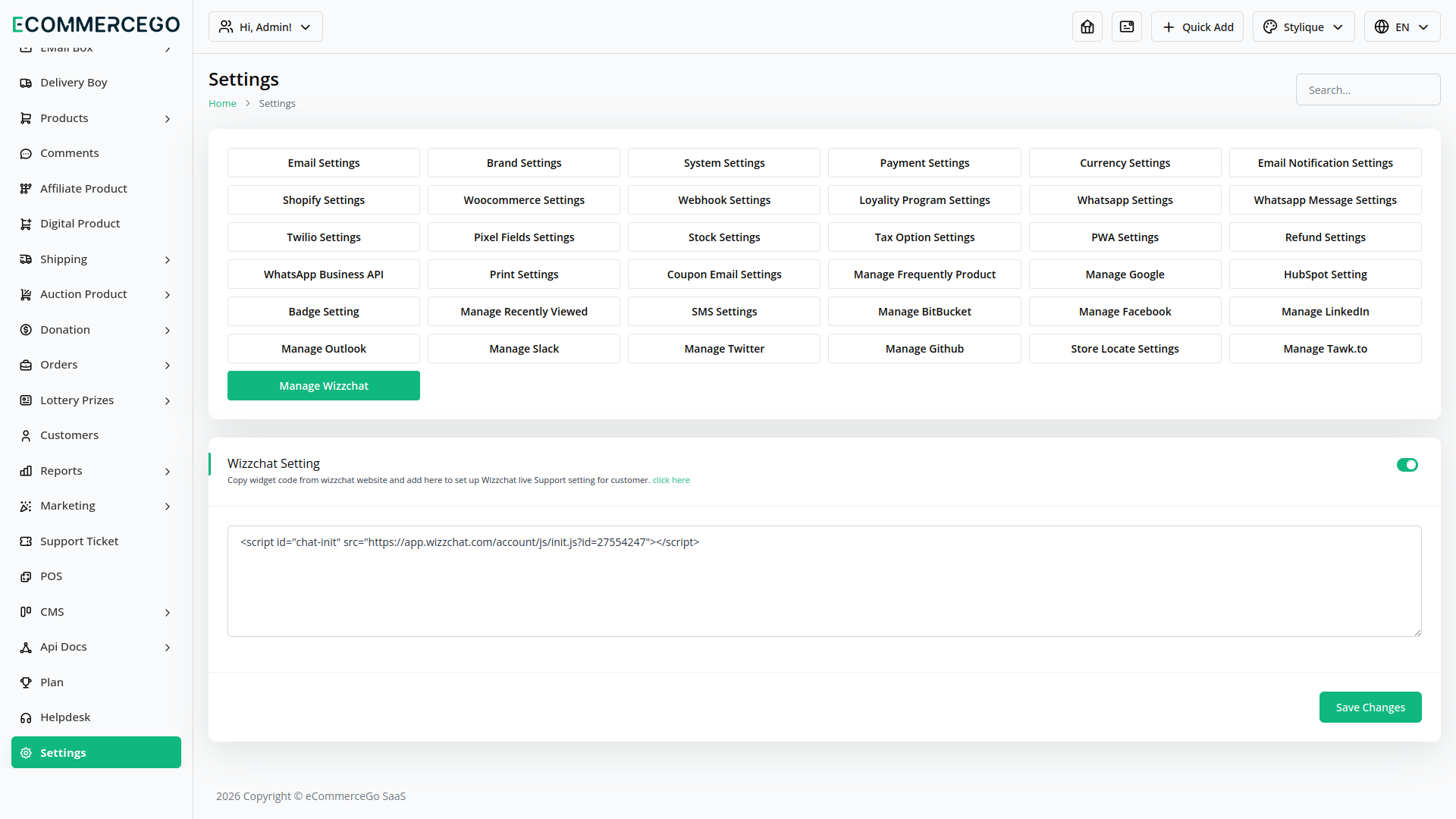Screen dimensions: 1456x819
Task: Click the POS sidebar icon
Action: click(26, 576)
